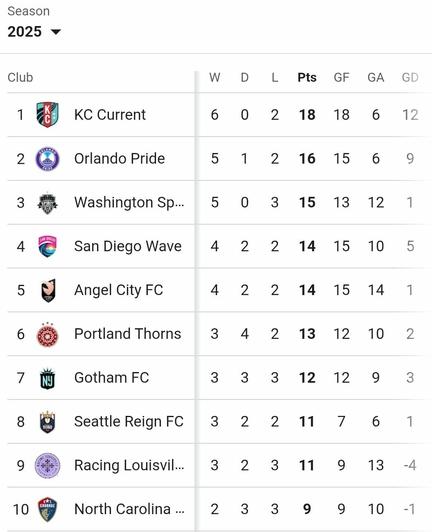Click the KC Current team logo
Image resolution: width=432 pixels, height=532 pixels.
tap(48, 115)
